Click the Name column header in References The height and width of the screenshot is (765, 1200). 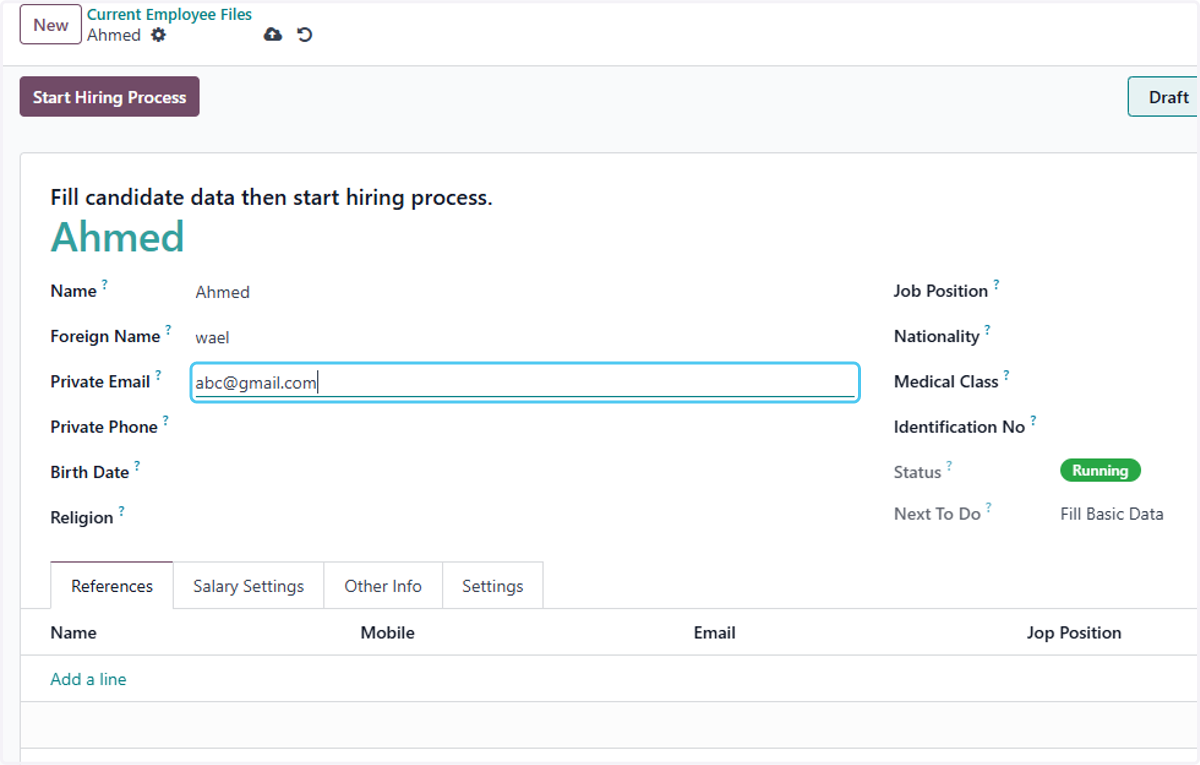[x=74, y=633]
